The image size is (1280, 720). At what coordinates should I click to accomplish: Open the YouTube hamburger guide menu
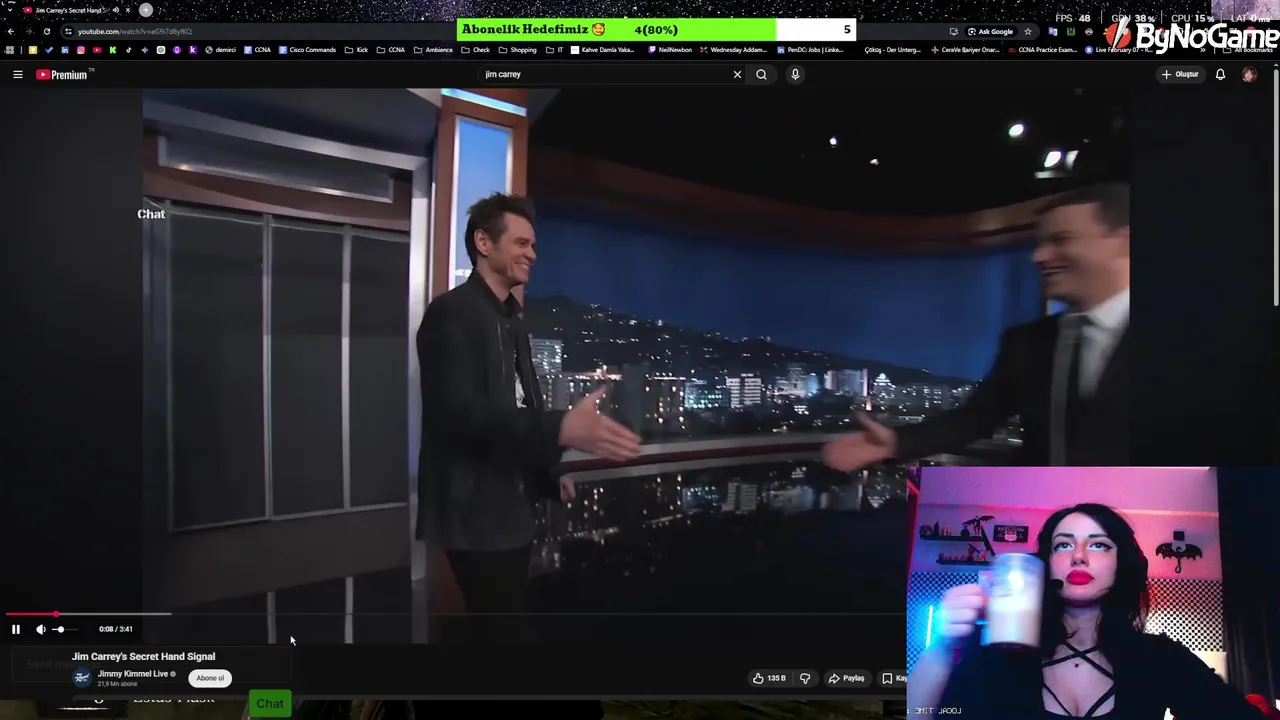click(x=17, y=74)
